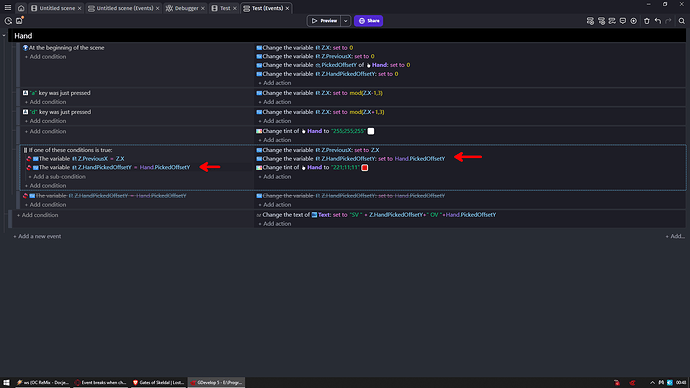Viewport: 690px width, 388px height.
Task: Open search in events sheet
Action: point(681,21)
